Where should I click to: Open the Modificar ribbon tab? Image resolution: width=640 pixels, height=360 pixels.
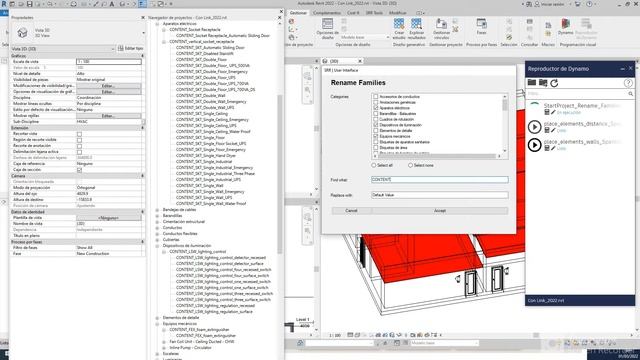(398, 13)
